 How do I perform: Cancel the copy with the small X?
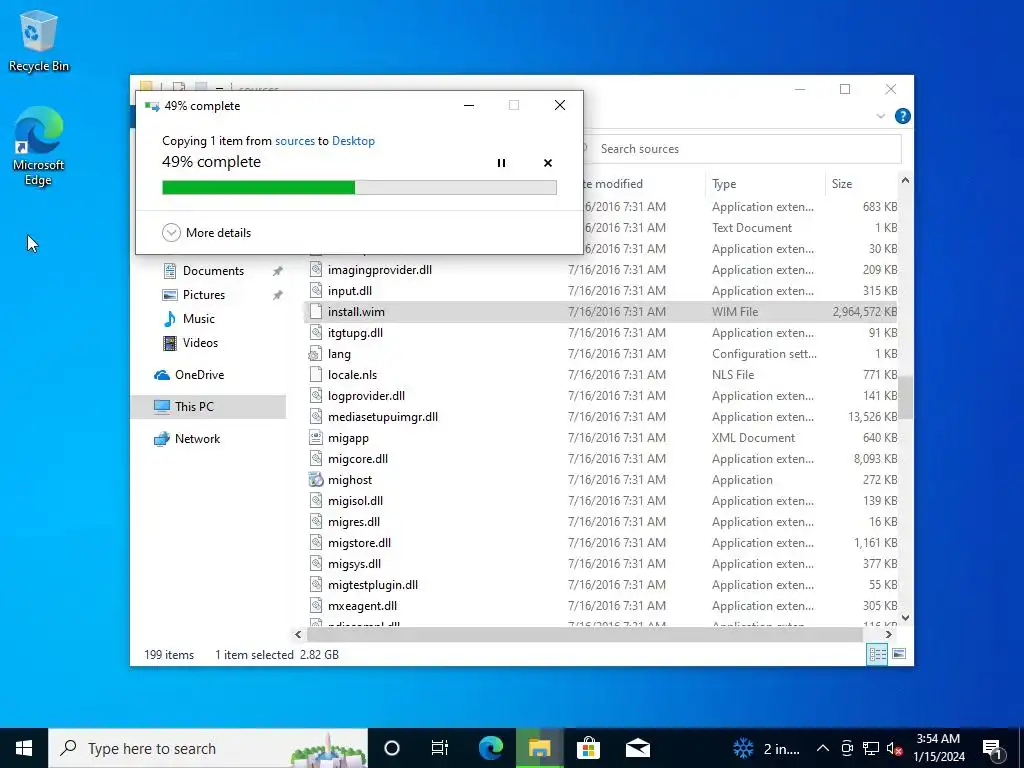(548, 163)
